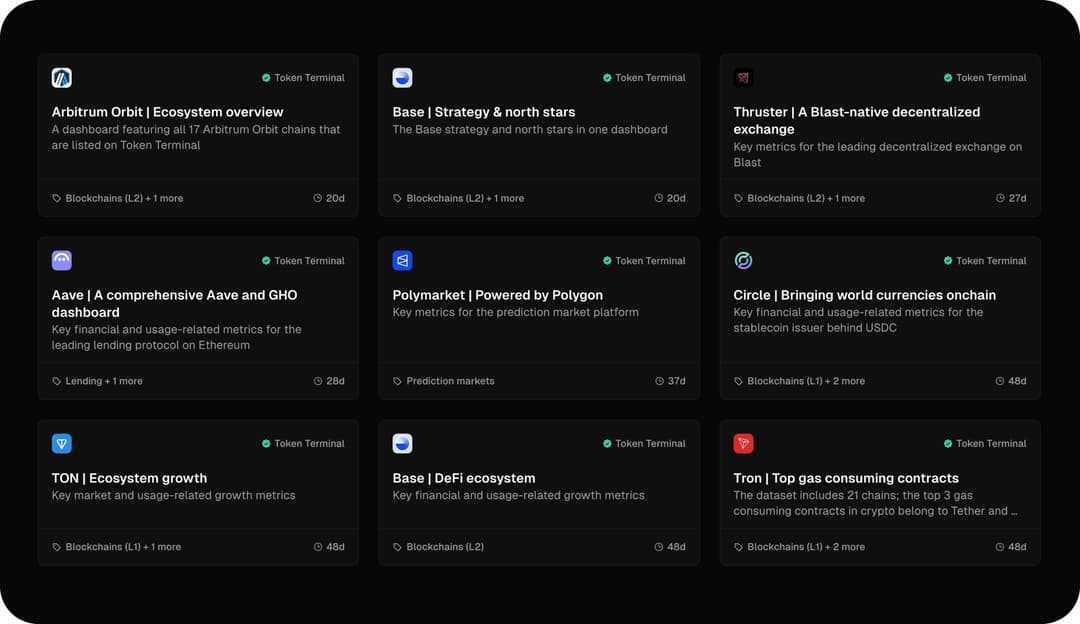Click verified badge on Thruster card
The height and width of the screenshot is (624, 1080).
pyautogui.click(x=948, y=78)
